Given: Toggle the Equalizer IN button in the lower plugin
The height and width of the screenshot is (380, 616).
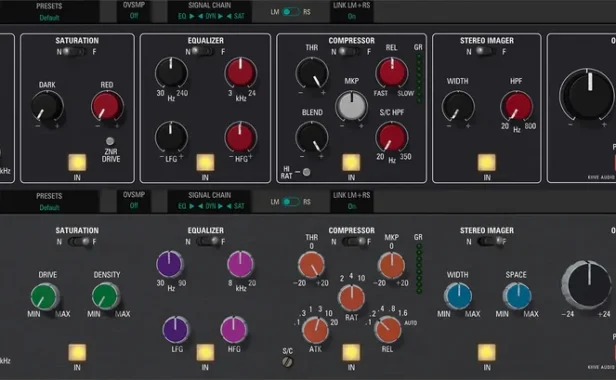Looking at the screenshot, I should tap(205, 352).
